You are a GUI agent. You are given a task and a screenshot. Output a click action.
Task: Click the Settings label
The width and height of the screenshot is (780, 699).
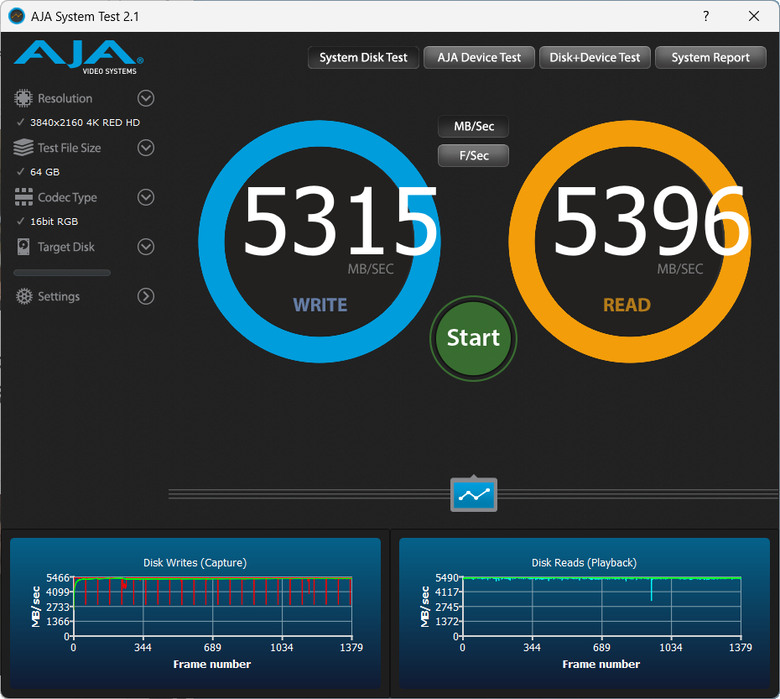click(59, 297)
